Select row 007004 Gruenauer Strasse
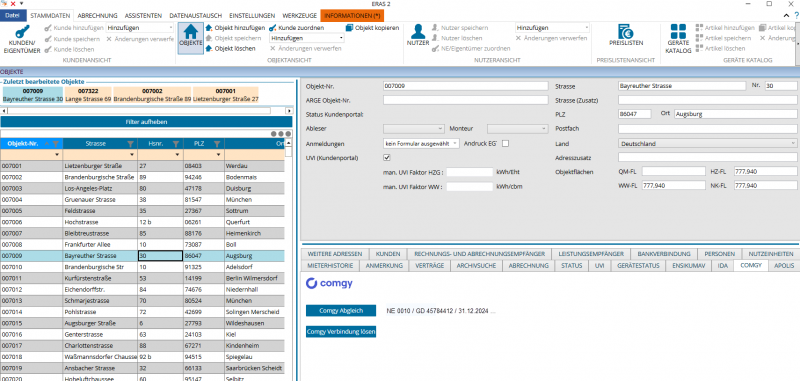800x381 pixels. pos(142,200)
